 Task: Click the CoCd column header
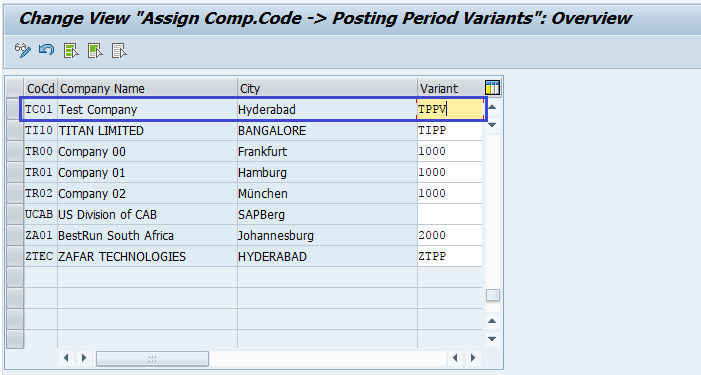tap(41, 88)
